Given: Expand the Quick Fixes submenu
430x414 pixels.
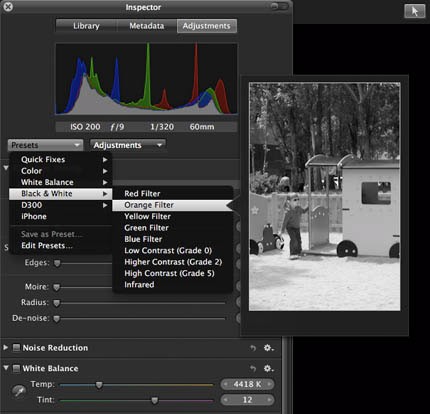Looking at the screenshot, I should pyautogui.click(x=60, y=159).
